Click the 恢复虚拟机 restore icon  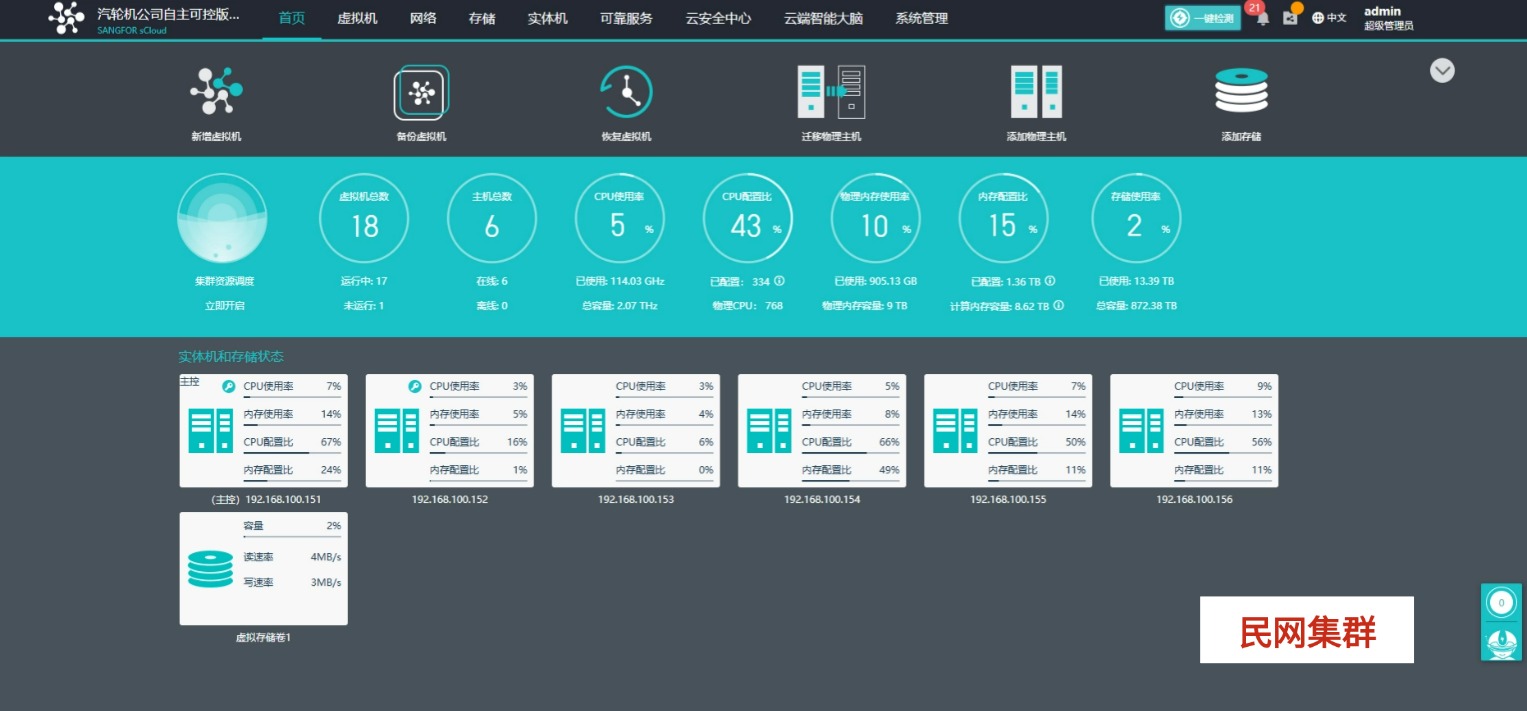click(626, 93)
